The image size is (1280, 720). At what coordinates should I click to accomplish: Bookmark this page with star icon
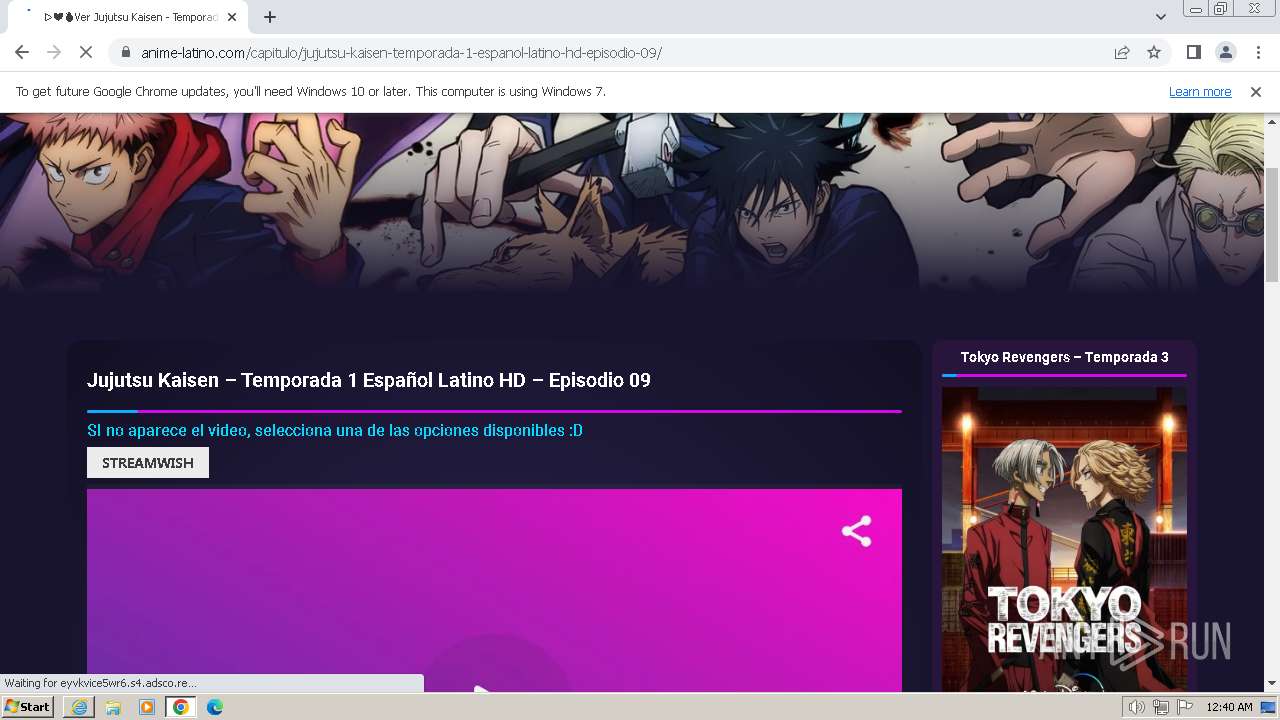point(1154,53)
